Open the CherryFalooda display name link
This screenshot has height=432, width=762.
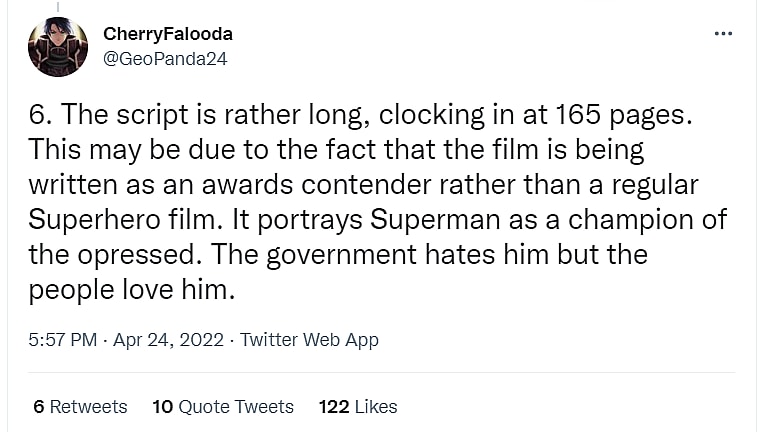point(167,34)
